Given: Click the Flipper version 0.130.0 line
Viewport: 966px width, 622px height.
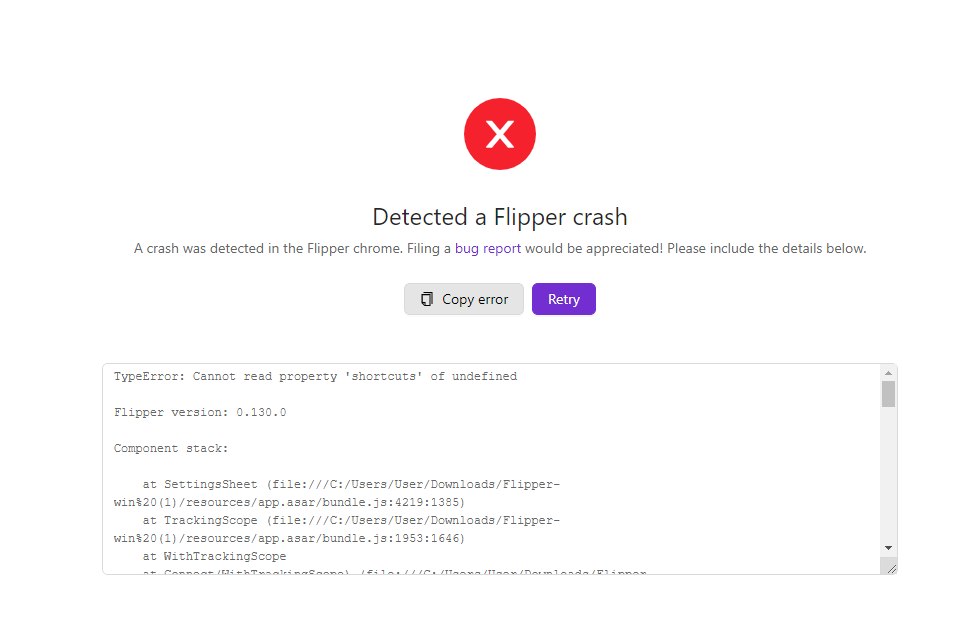Looking at the screenshot, I should pos(198,411).
